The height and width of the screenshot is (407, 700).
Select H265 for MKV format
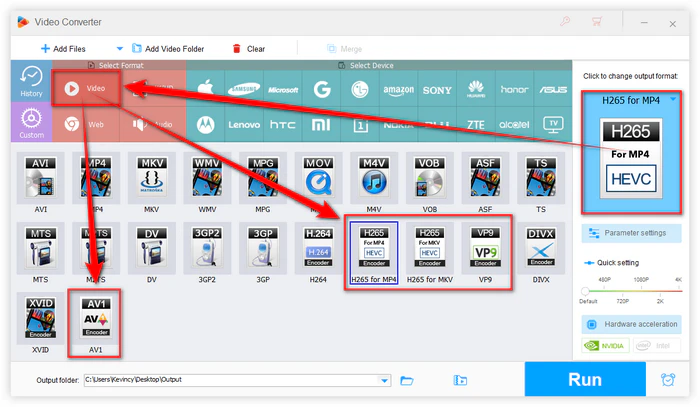(x=429, y=248)
